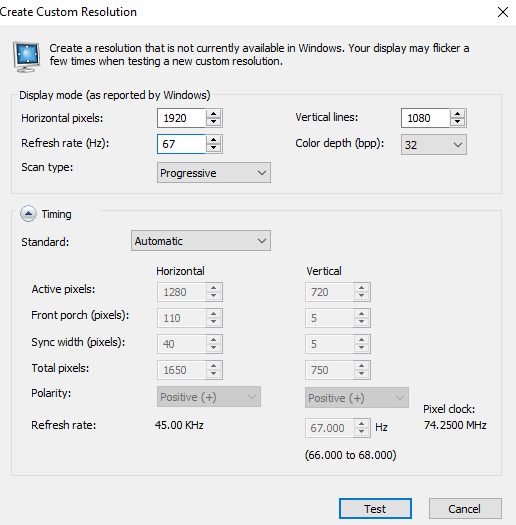The height and width of the screenshot is (525, 516).
Task: Decrease horizontal Active pixels down arrow
Action: point(214,296)
